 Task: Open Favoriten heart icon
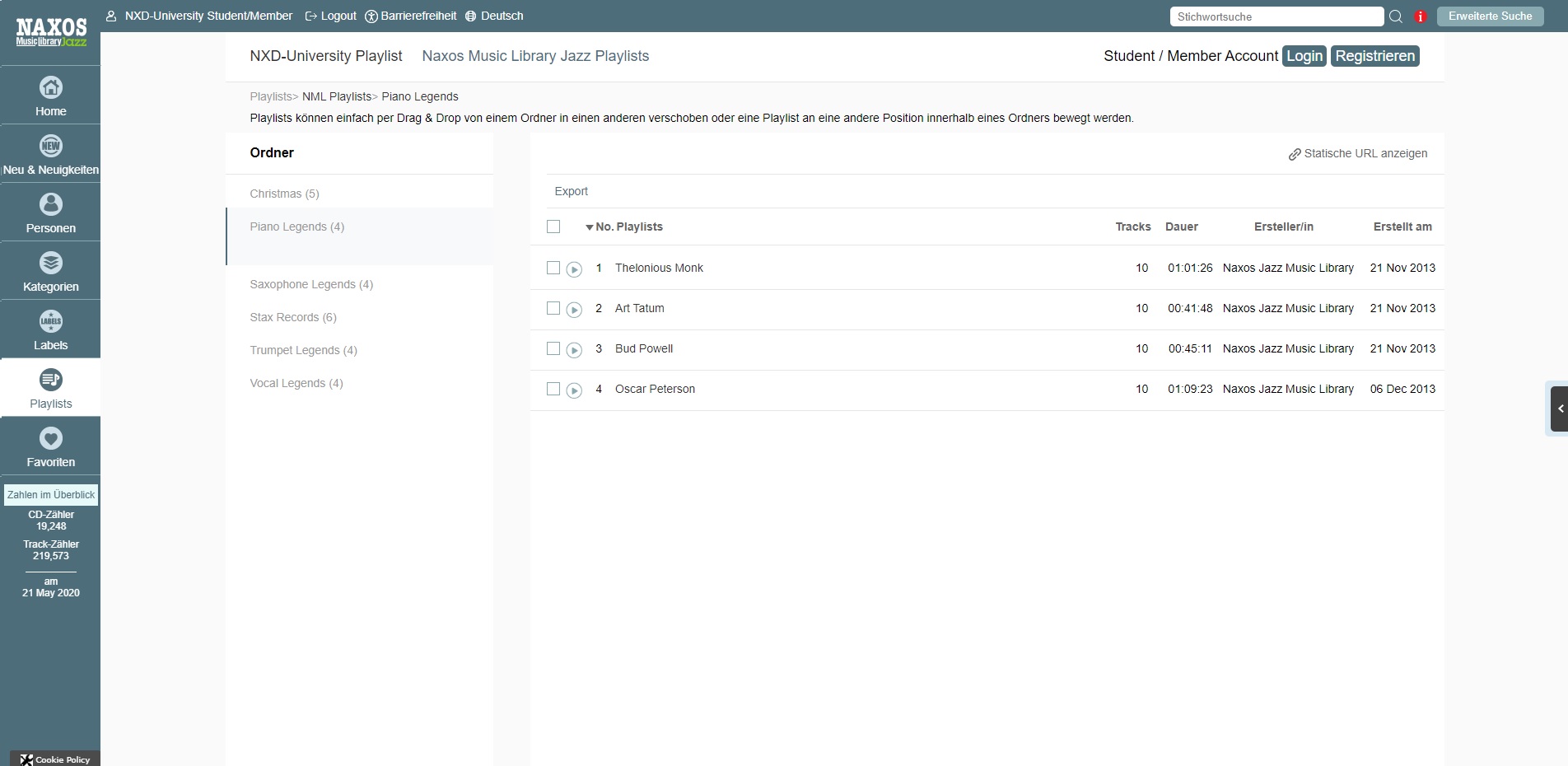tap(50, 439)
